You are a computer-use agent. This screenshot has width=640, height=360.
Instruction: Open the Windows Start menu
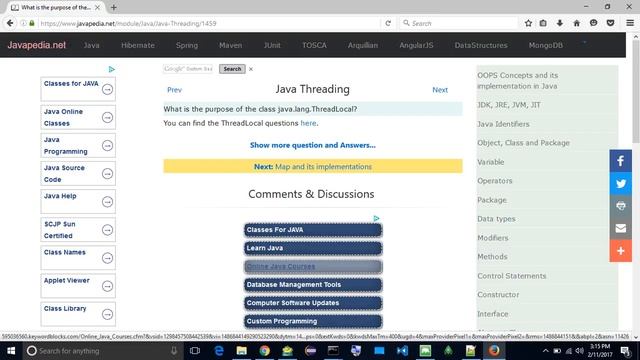coord(11,351)
